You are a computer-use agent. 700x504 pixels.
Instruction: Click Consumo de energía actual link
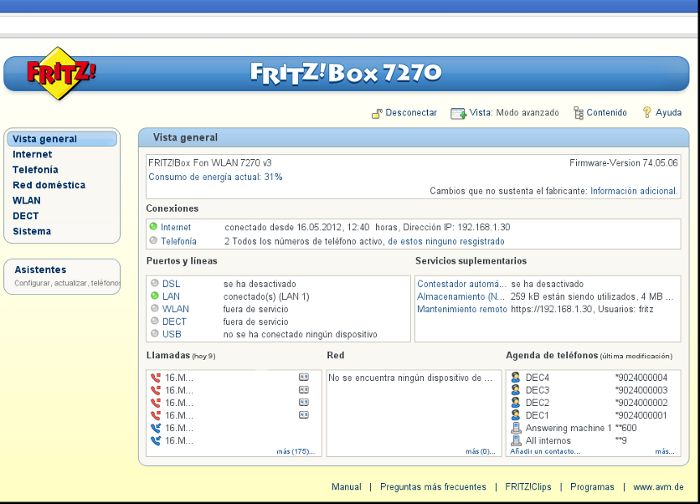pyautogui.click(x=215, y=176)
